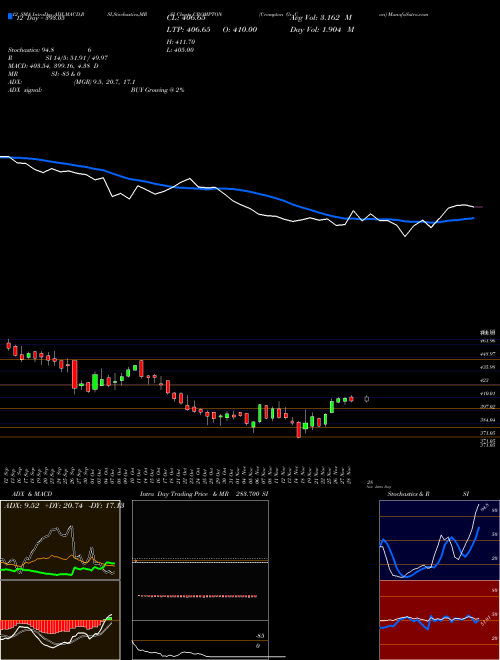Click the blue 12 Day SMA legend square
This screenshot has height=660, width=500.
(10, 17)
